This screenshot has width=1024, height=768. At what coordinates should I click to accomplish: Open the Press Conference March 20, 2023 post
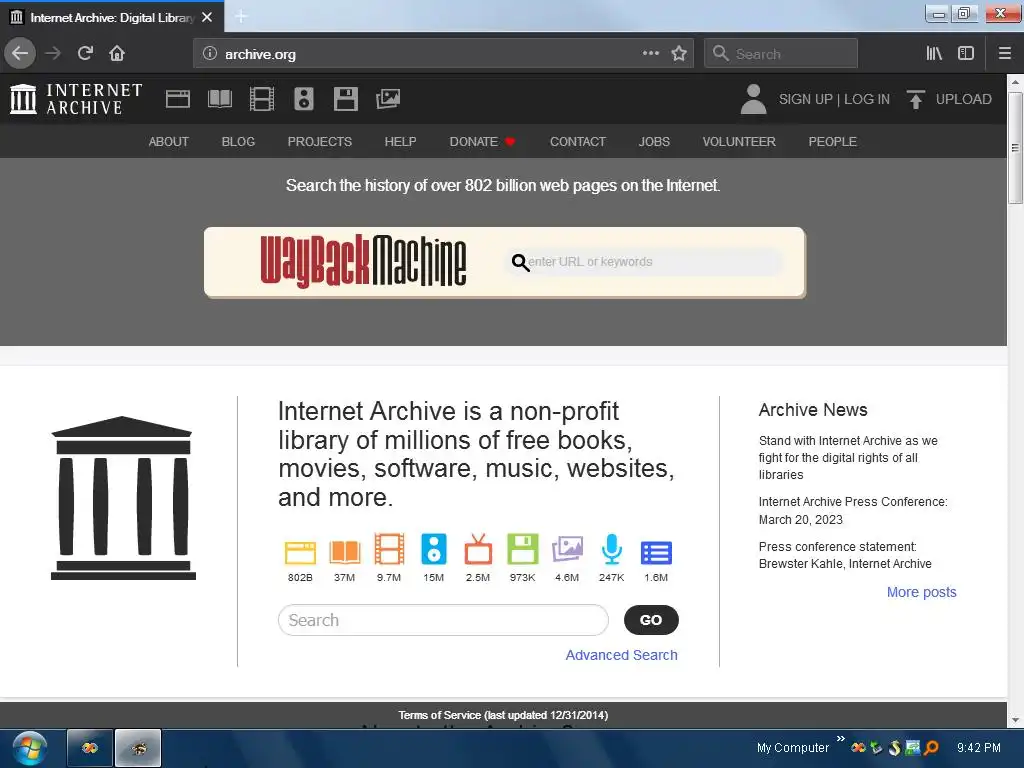coord(853,511)
